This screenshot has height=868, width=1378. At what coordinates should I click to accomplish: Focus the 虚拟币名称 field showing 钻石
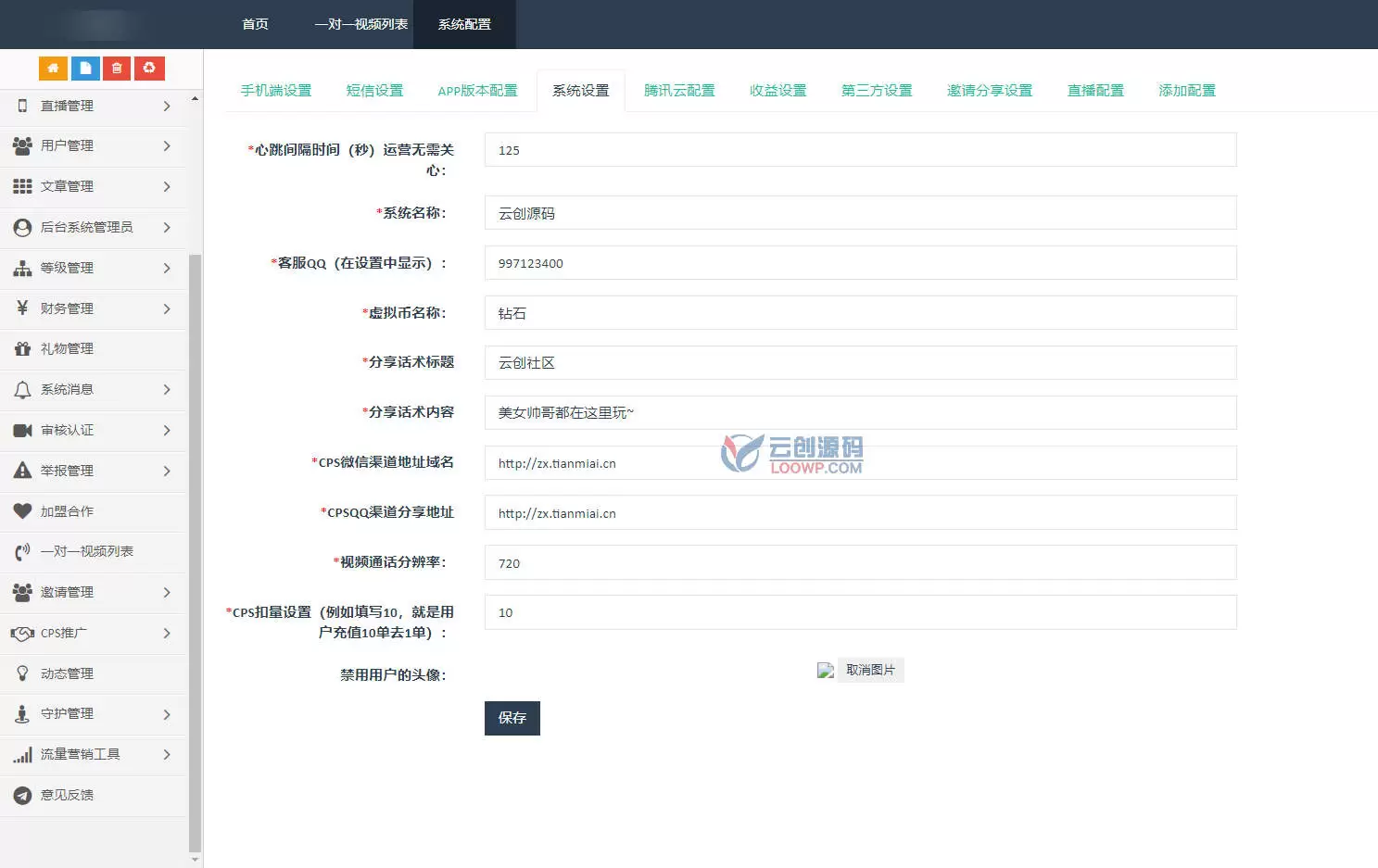coord(860,313)
